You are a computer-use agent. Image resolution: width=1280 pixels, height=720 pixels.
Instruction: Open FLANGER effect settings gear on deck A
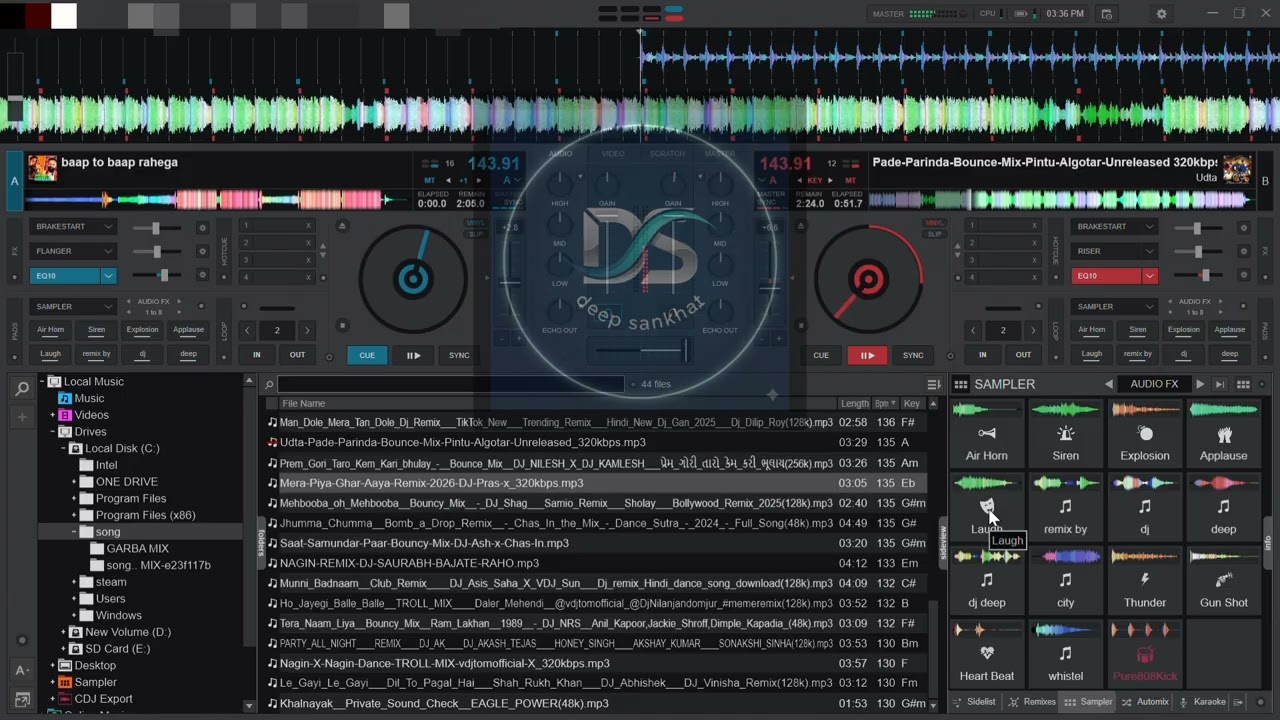202,251
